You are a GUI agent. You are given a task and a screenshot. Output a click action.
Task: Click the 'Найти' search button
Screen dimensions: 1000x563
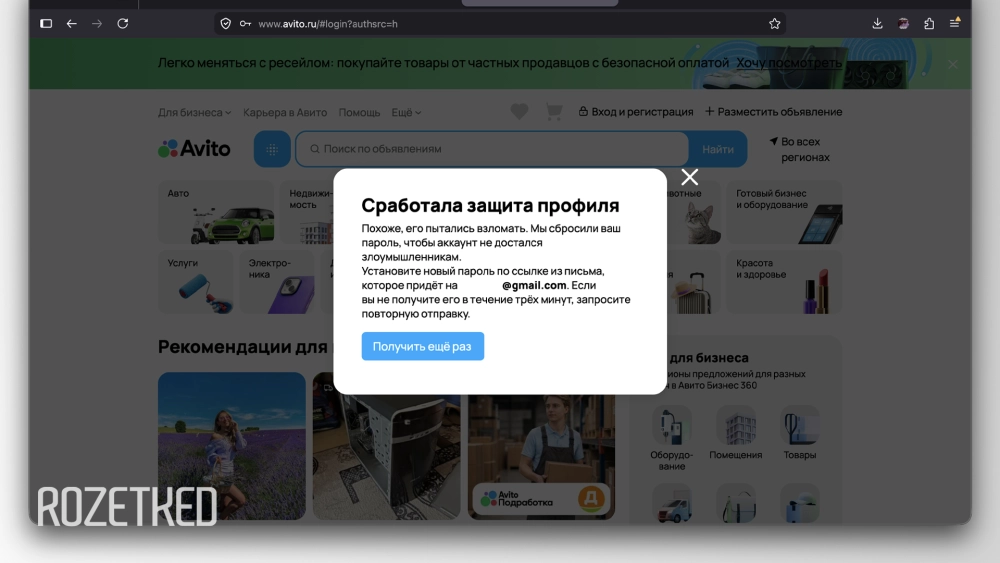[717, 149]
